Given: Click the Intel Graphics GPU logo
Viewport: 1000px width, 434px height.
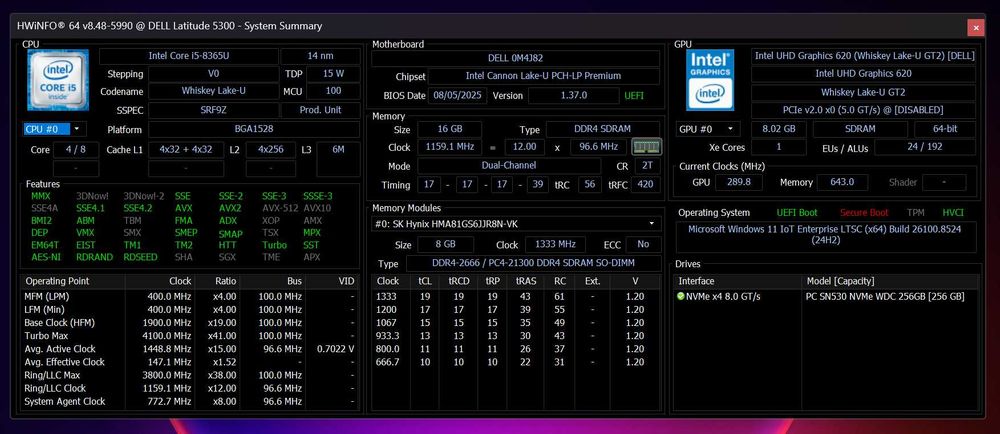Looking at the screenshot, I should coord(710,80).
